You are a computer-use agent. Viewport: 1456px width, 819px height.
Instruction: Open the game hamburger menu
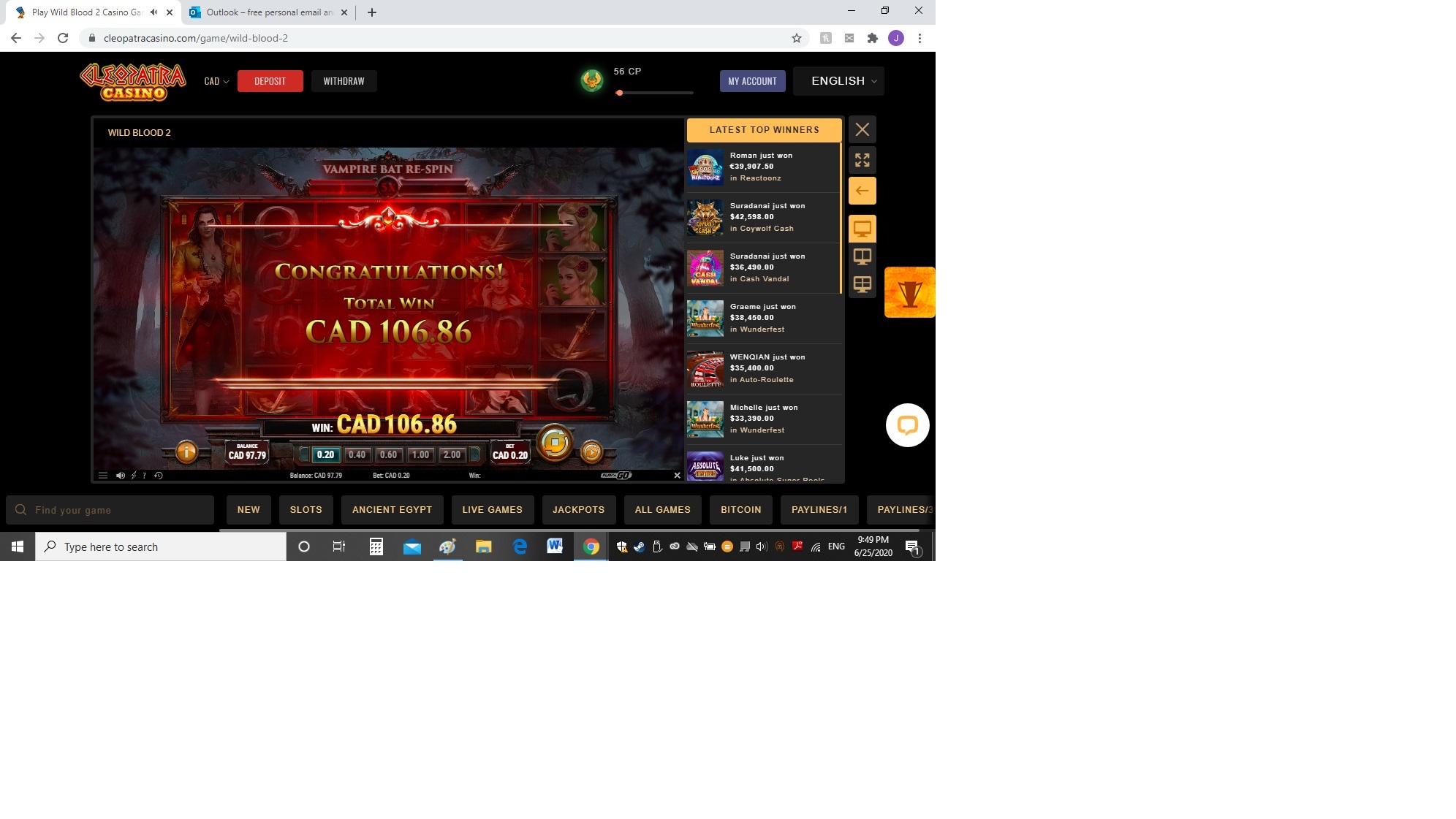click(x=103, y=476)
